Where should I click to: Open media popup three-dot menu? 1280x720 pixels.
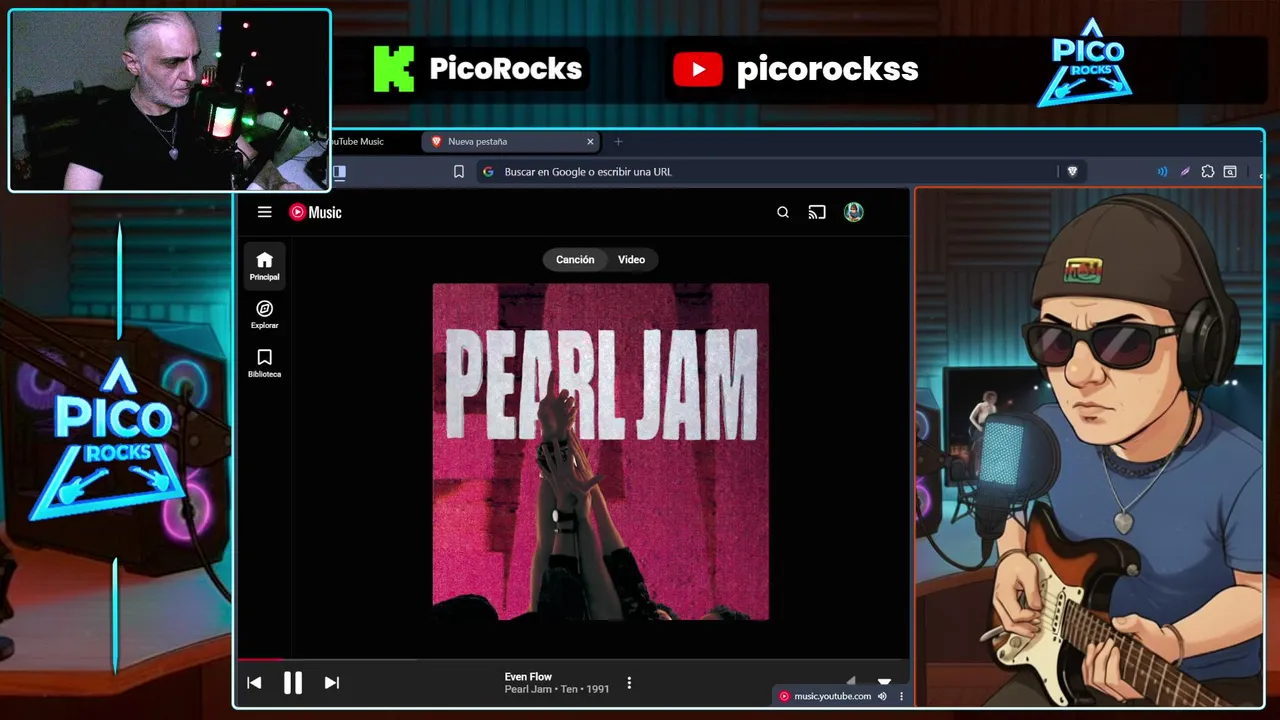[x=901, y=696]
